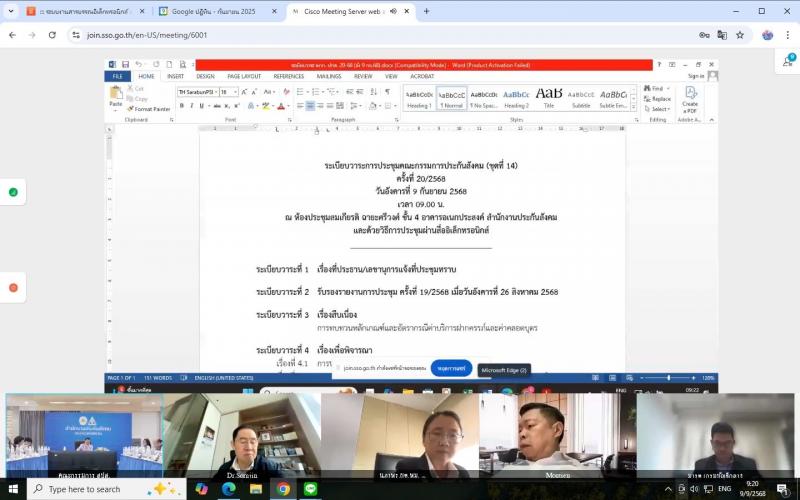
Task: Click the translate page icon in the address bar
Action: tap(722, 35)
